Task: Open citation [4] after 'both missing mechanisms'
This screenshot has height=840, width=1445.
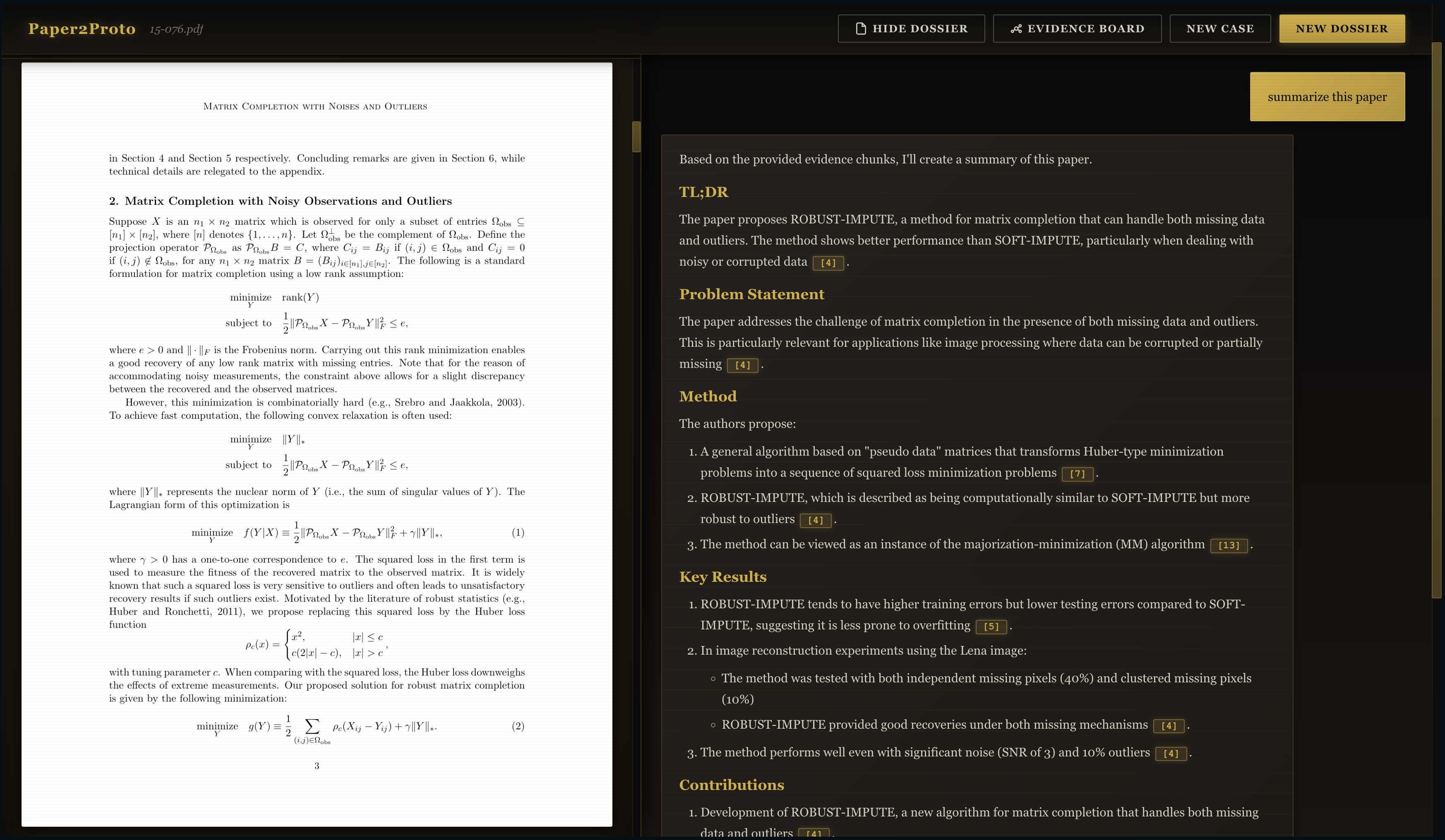Action: pyautogui.click(x=1168, y=725)
